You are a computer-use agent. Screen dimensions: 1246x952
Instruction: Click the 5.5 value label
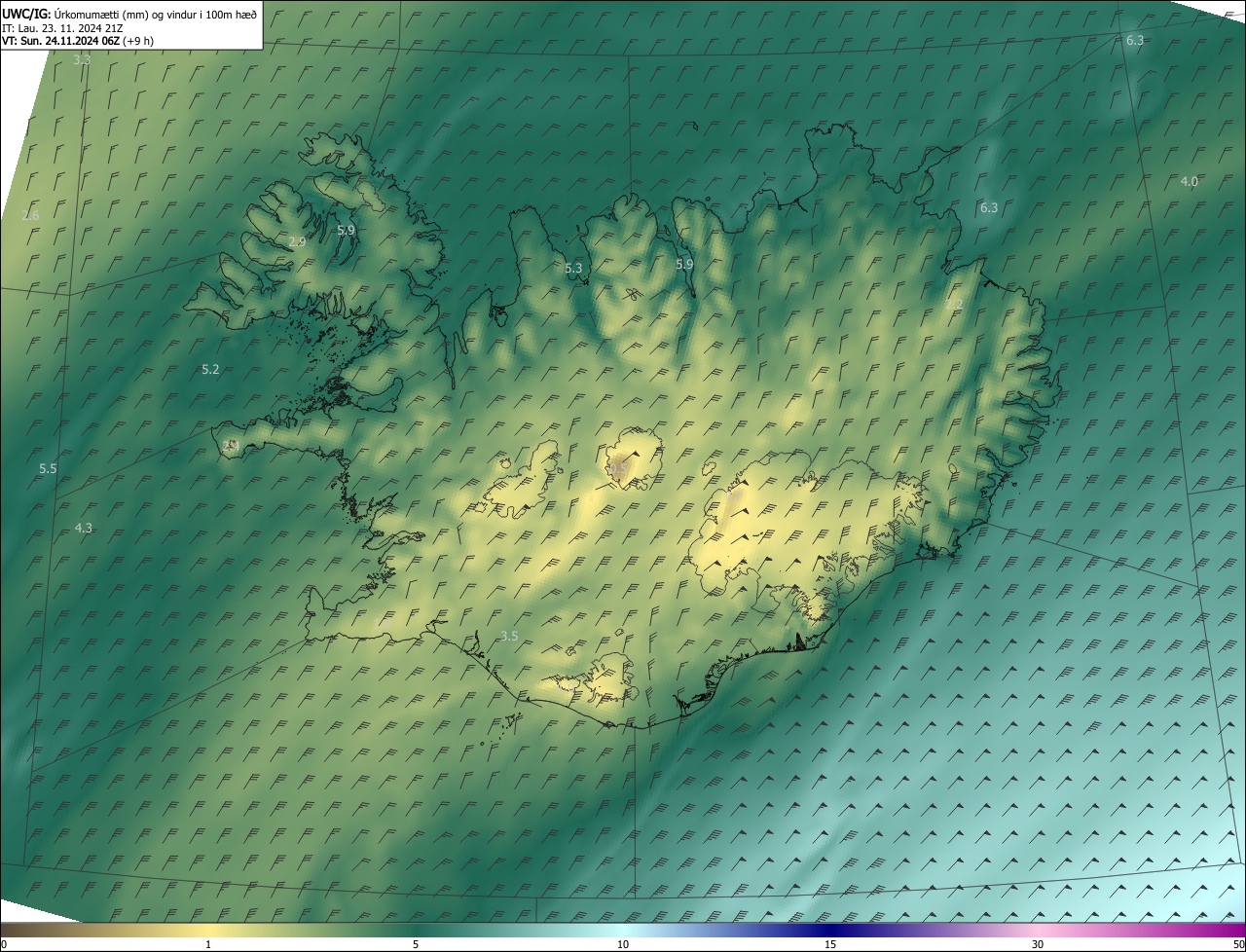pyautogui.click(x=48, y=469)
